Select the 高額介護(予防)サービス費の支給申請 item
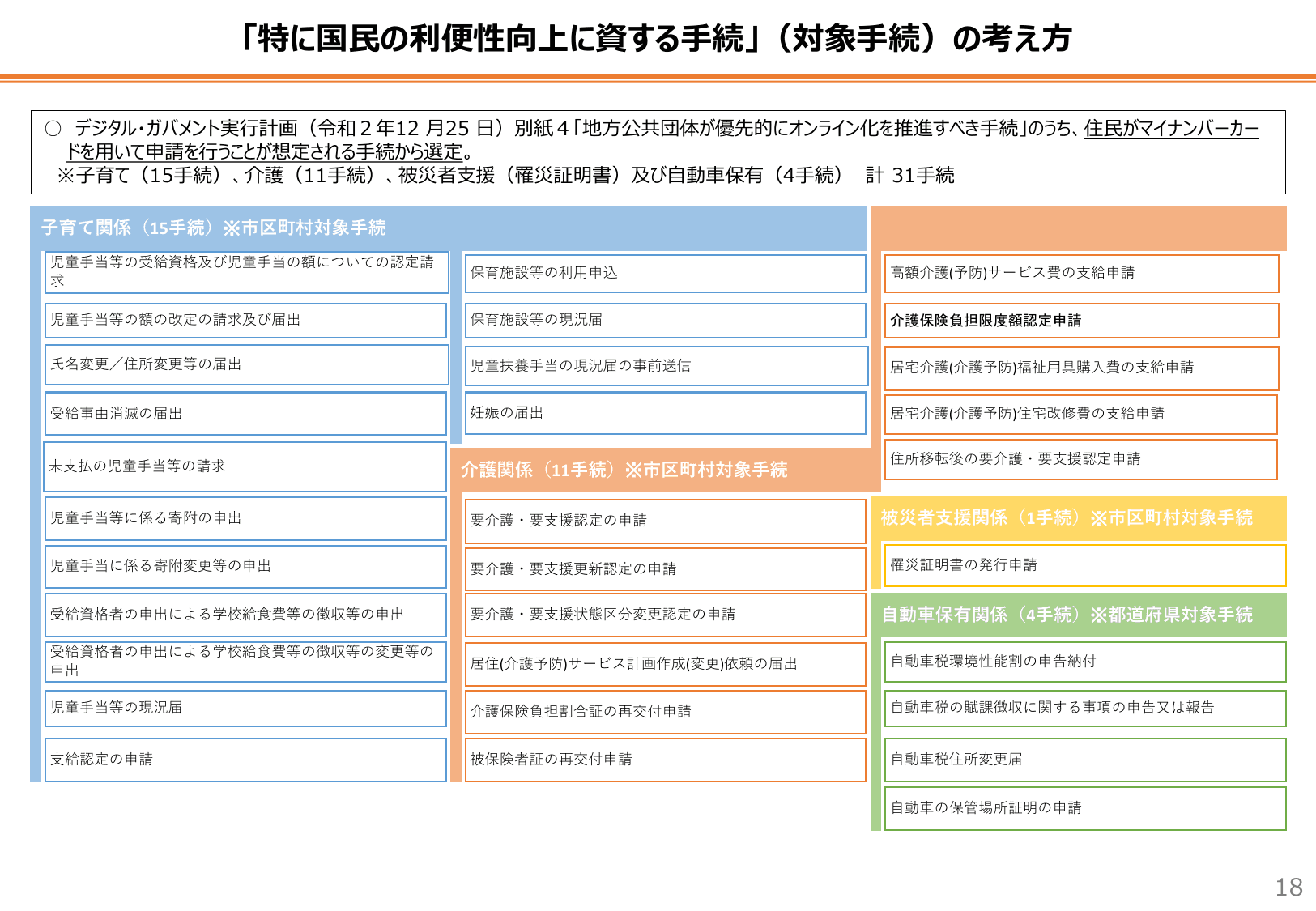1316x911 pixels. [x=1083, y=274]
